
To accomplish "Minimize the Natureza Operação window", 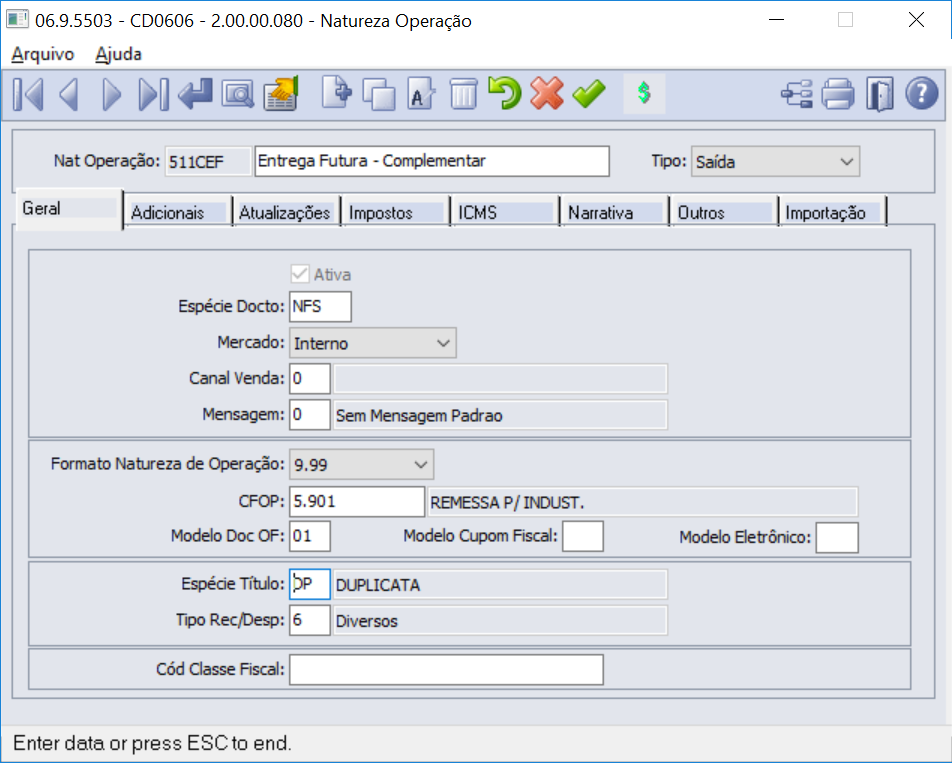I will (x=777, y=20).
